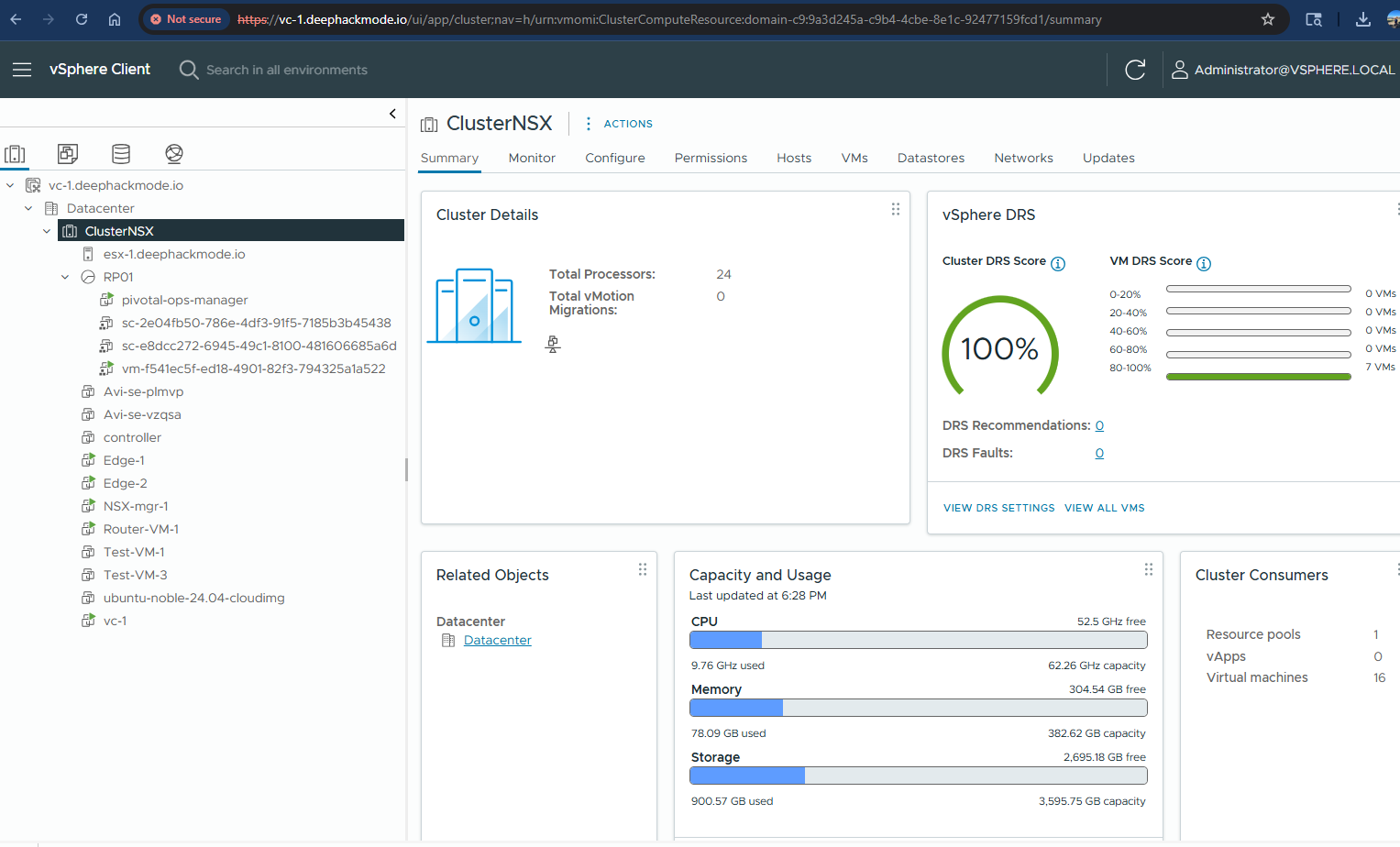
Task: Select ubuntu-noble-24.04-cloudimg VM
Action: coord(194,598)
